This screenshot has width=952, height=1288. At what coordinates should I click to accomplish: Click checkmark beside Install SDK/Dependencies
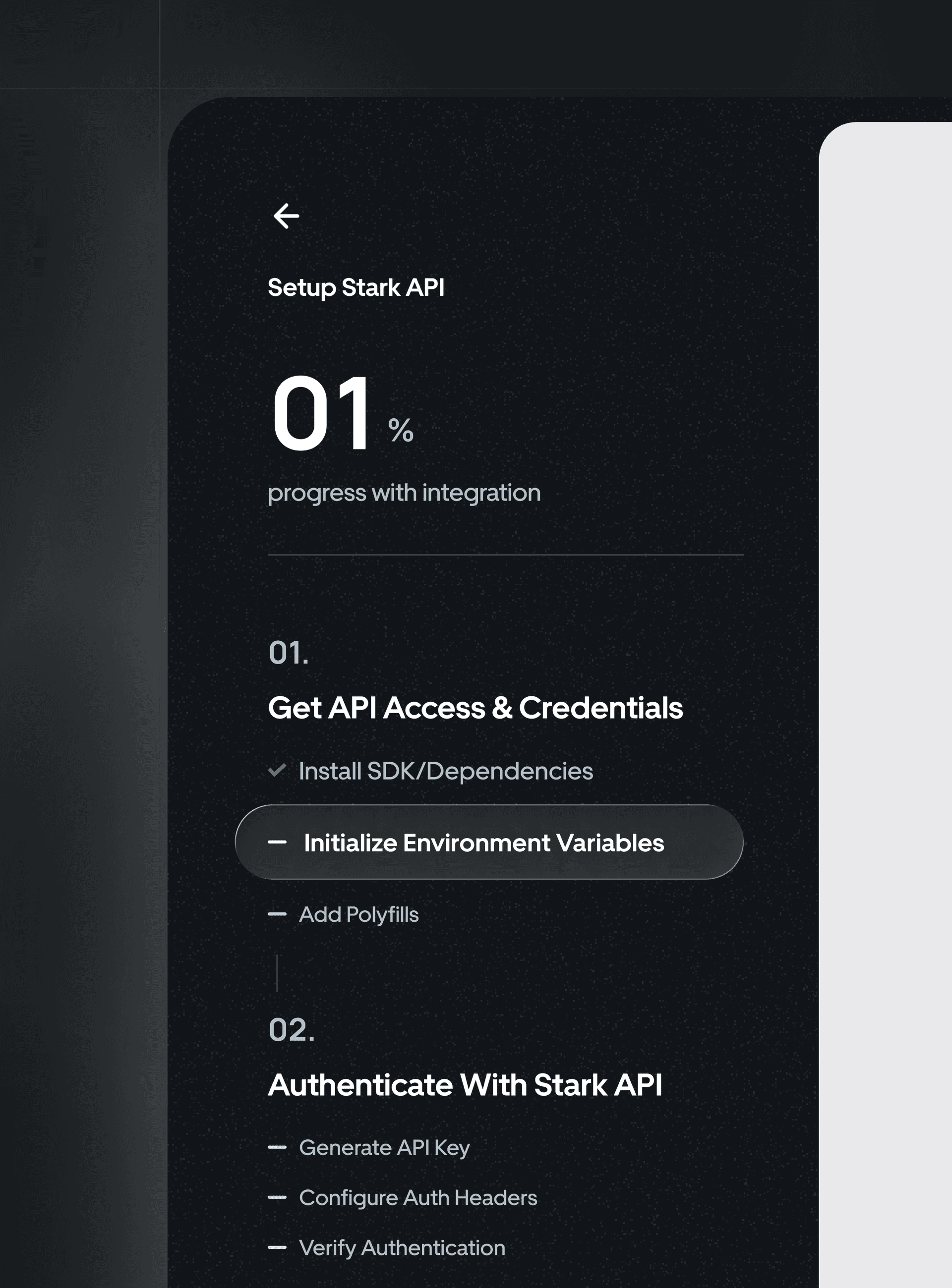coord(277,770)
